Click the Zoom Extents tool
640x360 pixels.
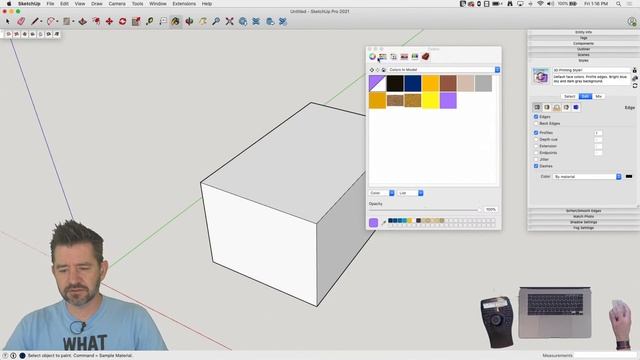point(229,21)
